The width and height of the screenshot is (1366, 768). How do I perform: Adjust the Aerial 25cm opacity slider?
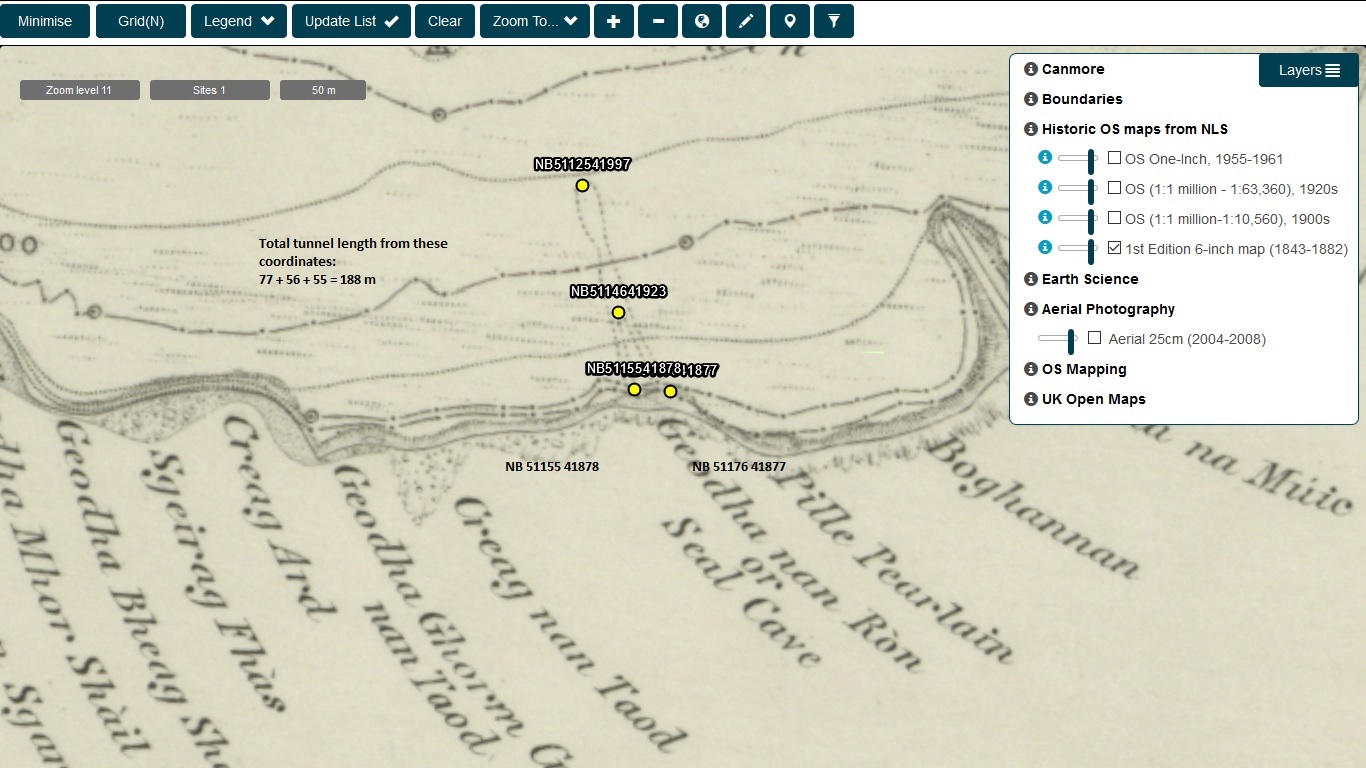tap(1071, 340)
